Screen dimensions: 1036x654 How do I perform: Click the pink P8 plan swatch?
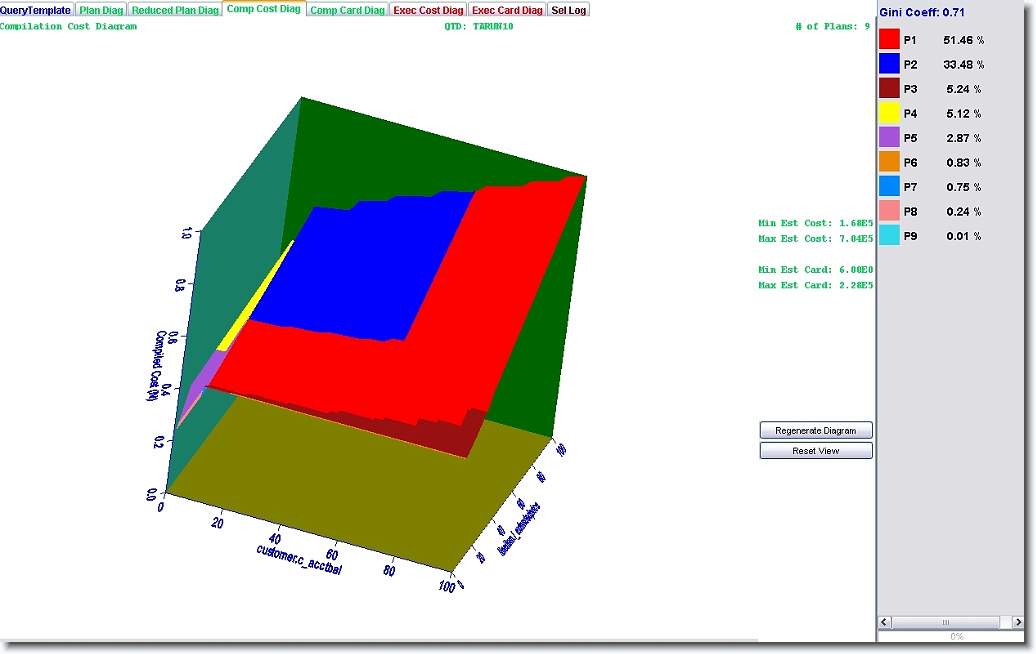[x=889, y=212]
